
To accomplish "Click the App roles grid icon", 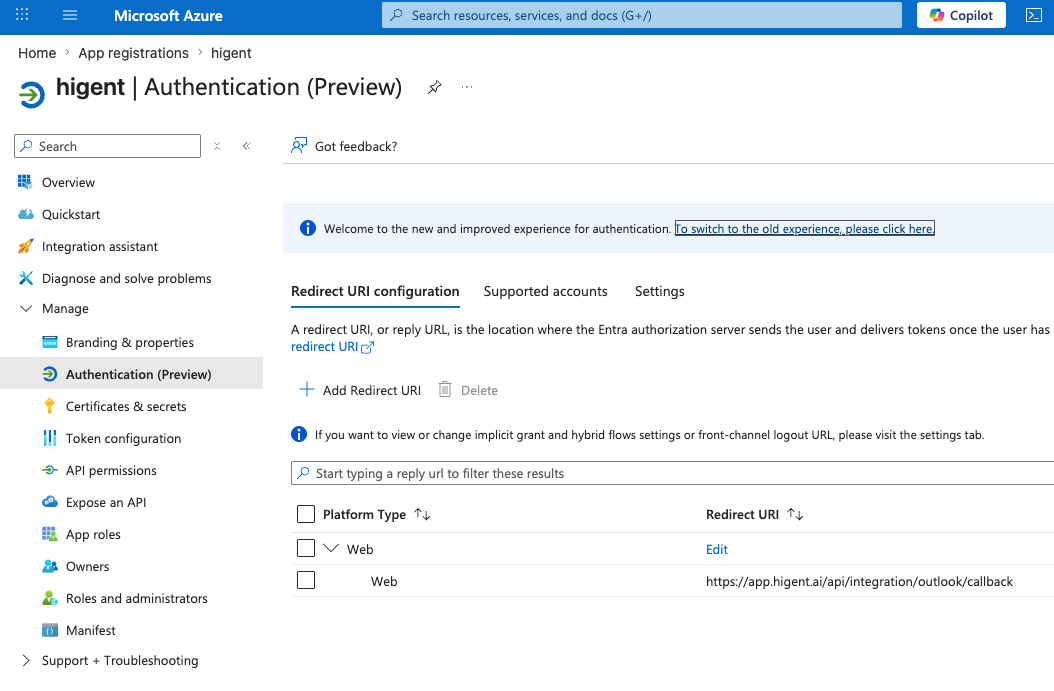I will pos(50,534).
